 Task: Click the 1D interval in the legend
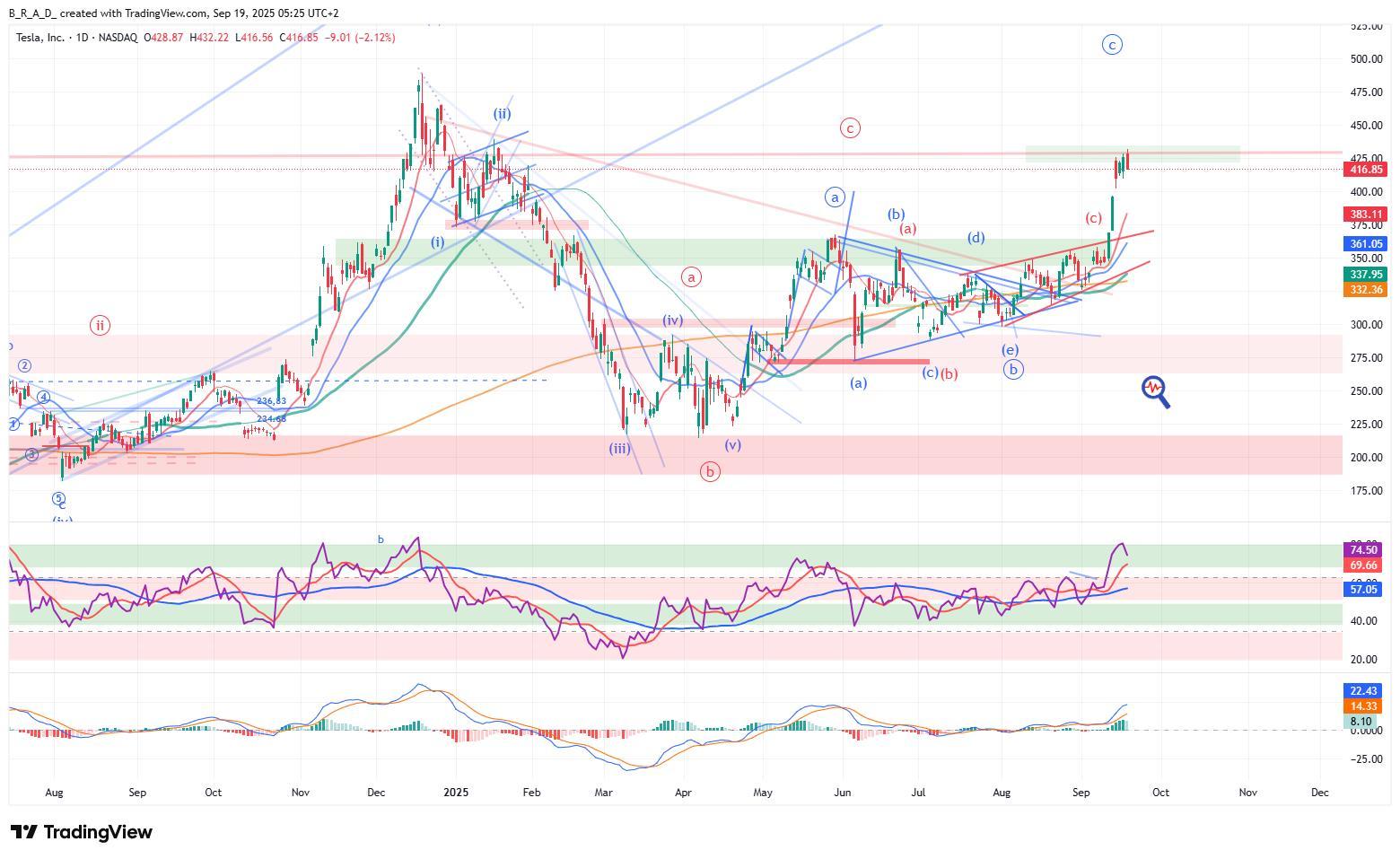click(x=83, y=38)
